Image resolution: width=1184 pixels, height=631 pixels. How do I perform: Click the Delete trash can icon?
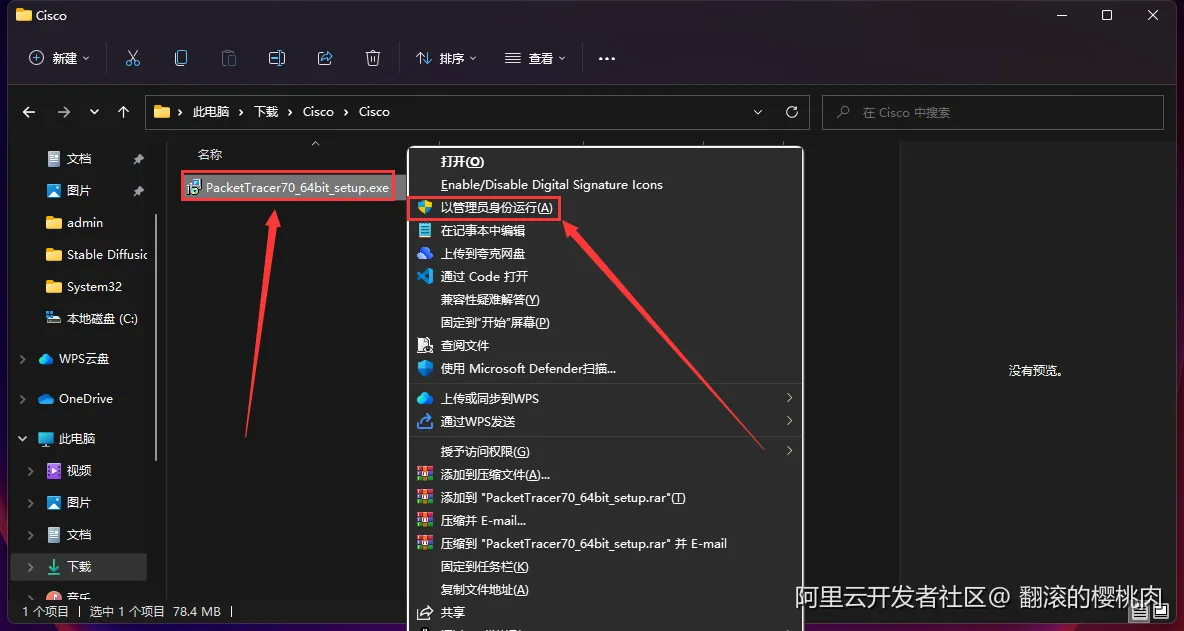click(372, 58)
